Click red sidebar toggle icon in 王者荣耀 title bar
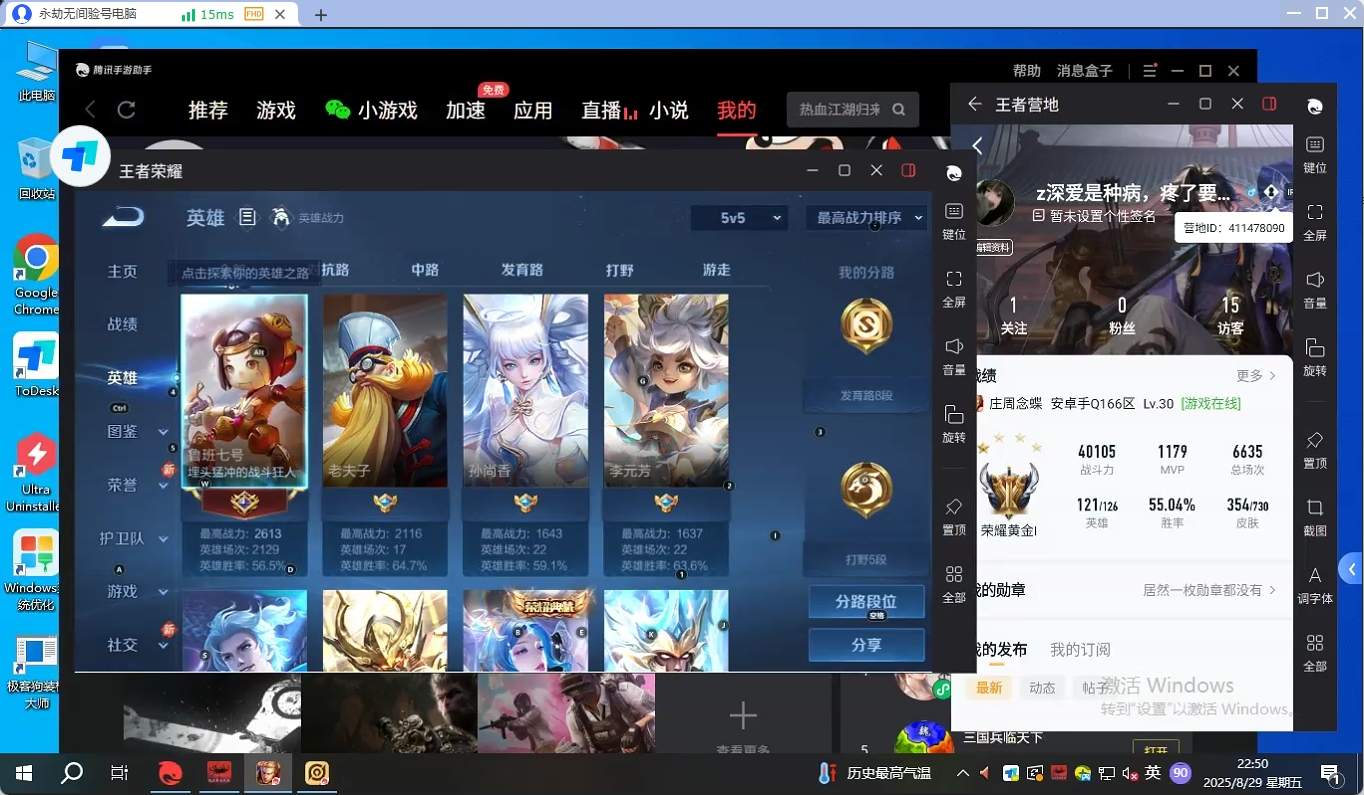 [x=908, y=171]
